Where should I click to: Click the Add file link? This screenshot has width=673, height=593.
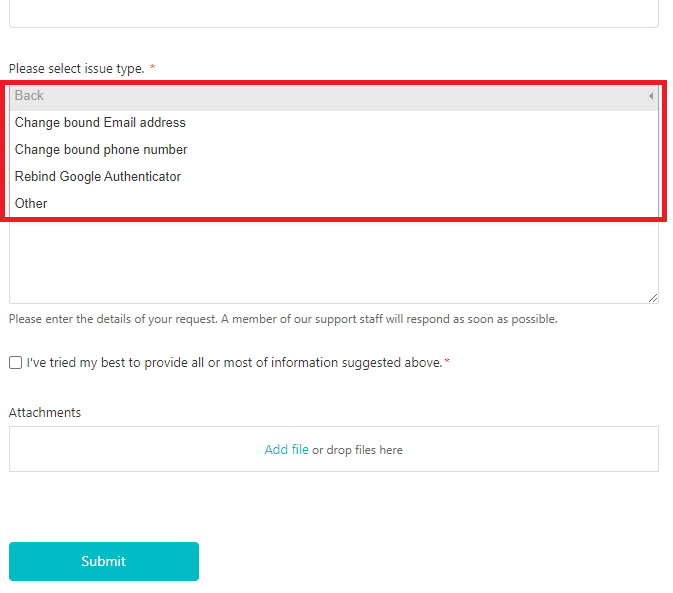pyautogui.click(x=286, y=450)
